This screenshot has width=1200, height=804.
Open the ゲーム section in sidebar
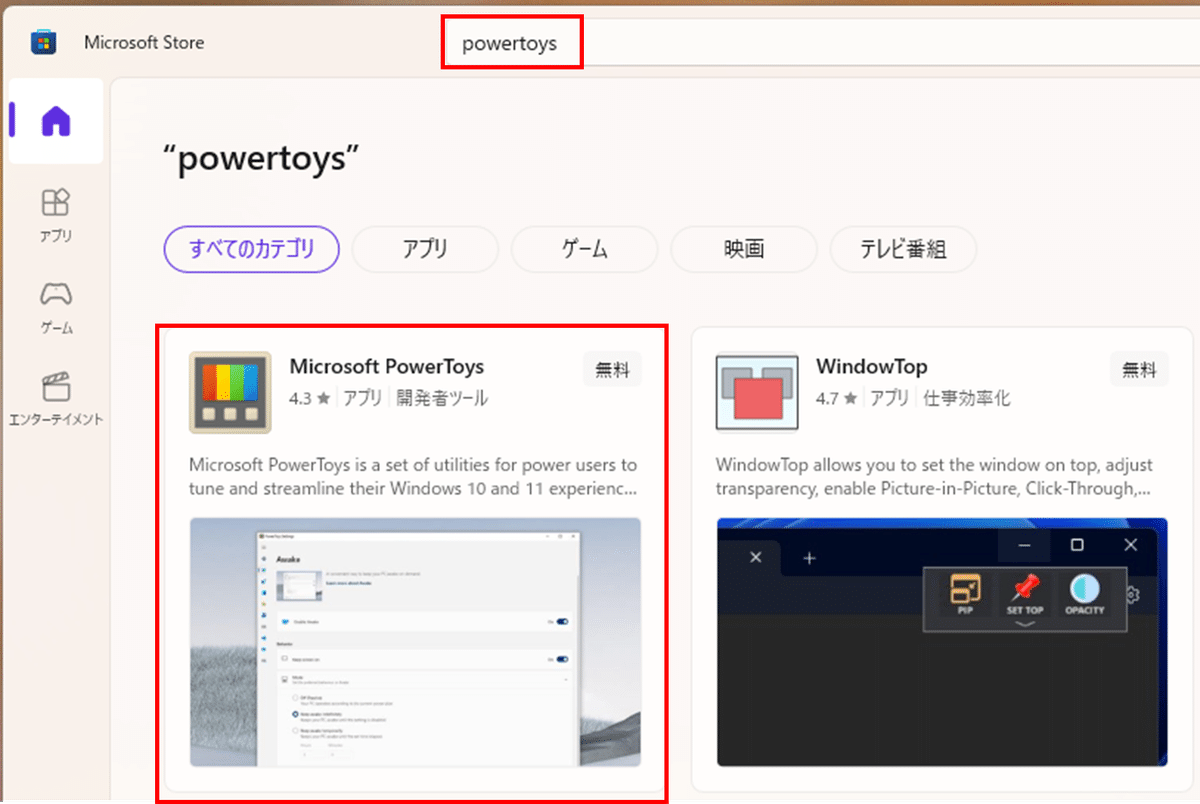point(56,308)
